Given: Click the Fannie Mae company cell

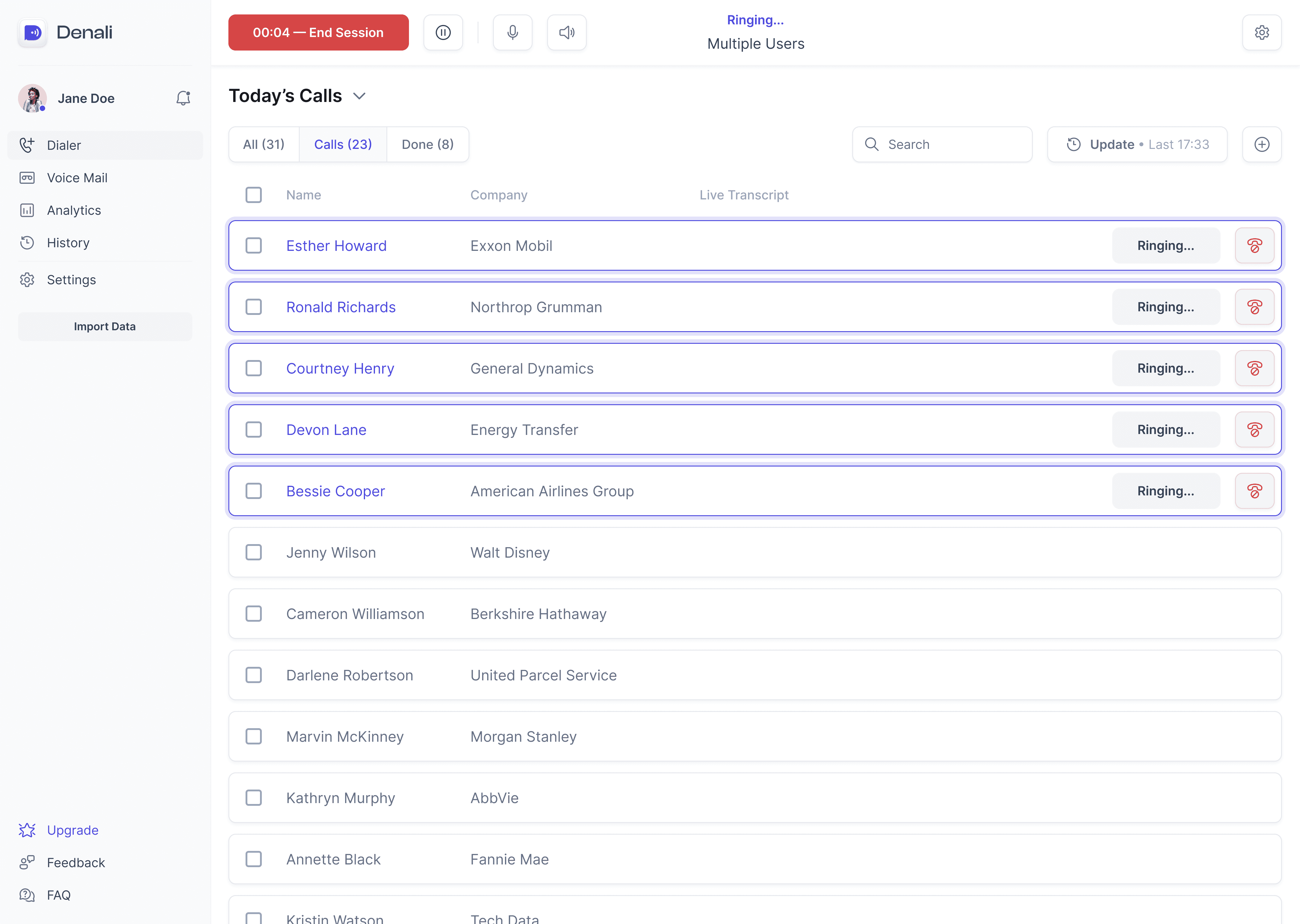Looking at the screenshot, I should (x=509, y=859).
